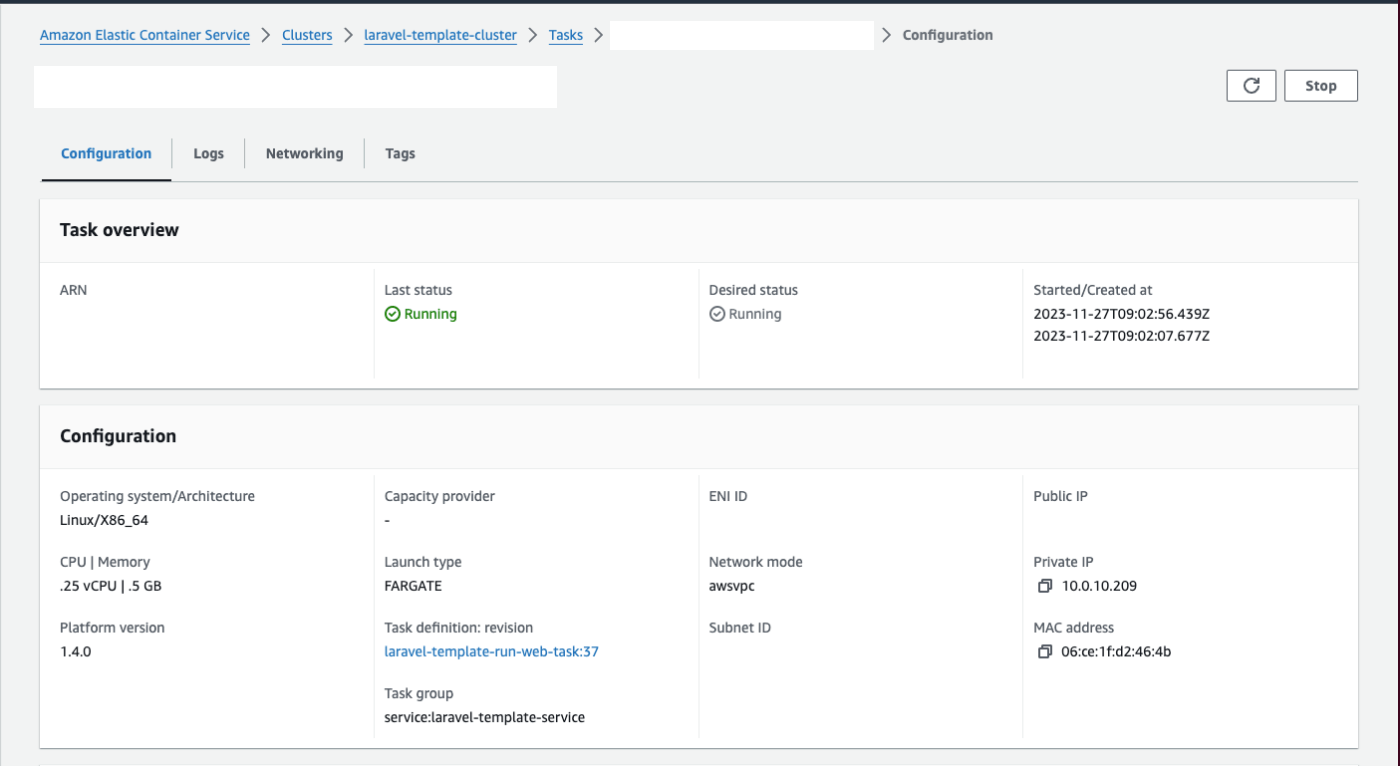Go to Amazon Elastic Container Service breadcrumb
The width and height of the screenshot is (1400, 766).
click(145, 35)
